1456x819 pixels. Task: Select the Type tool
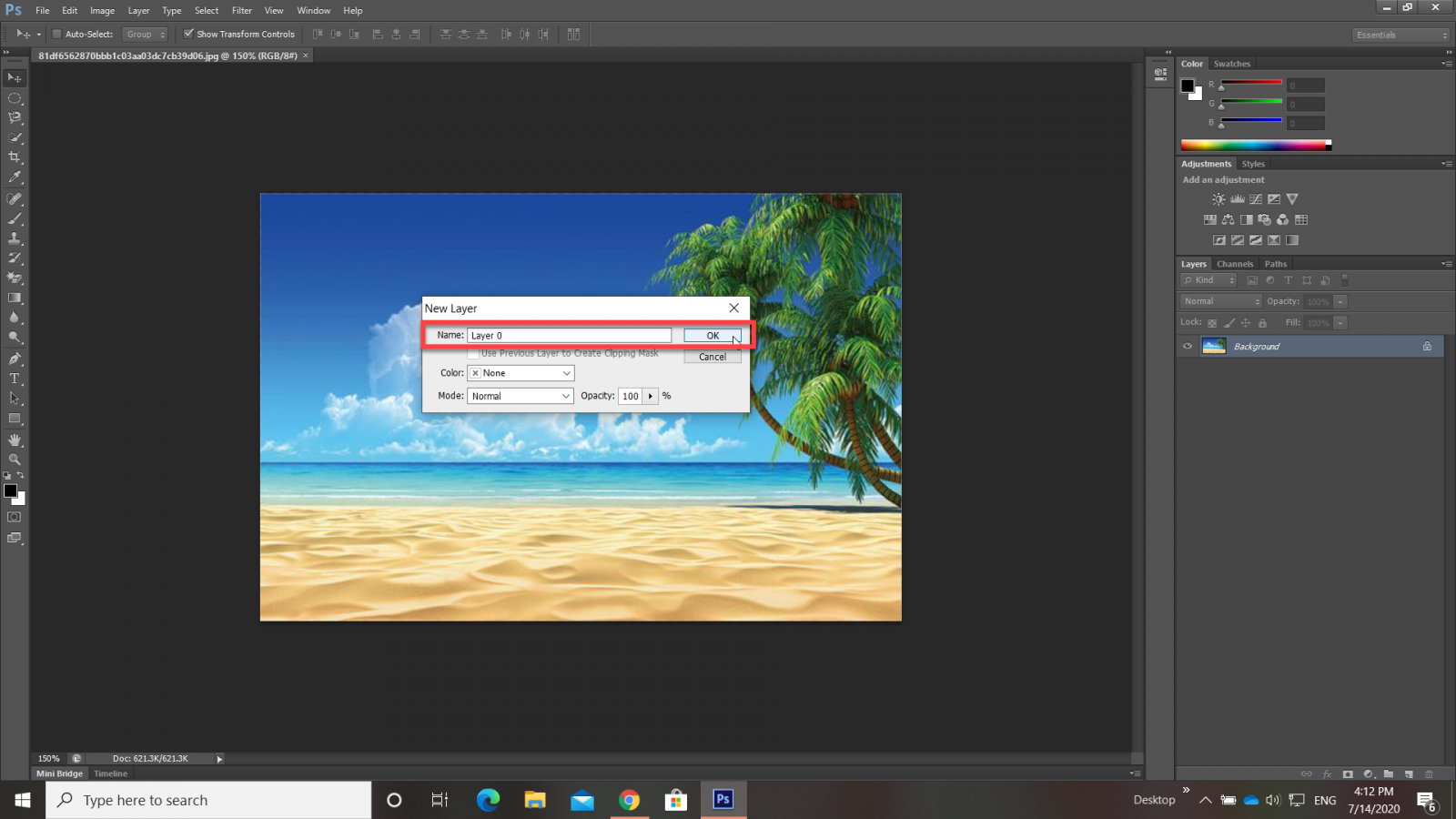[15, 379]
